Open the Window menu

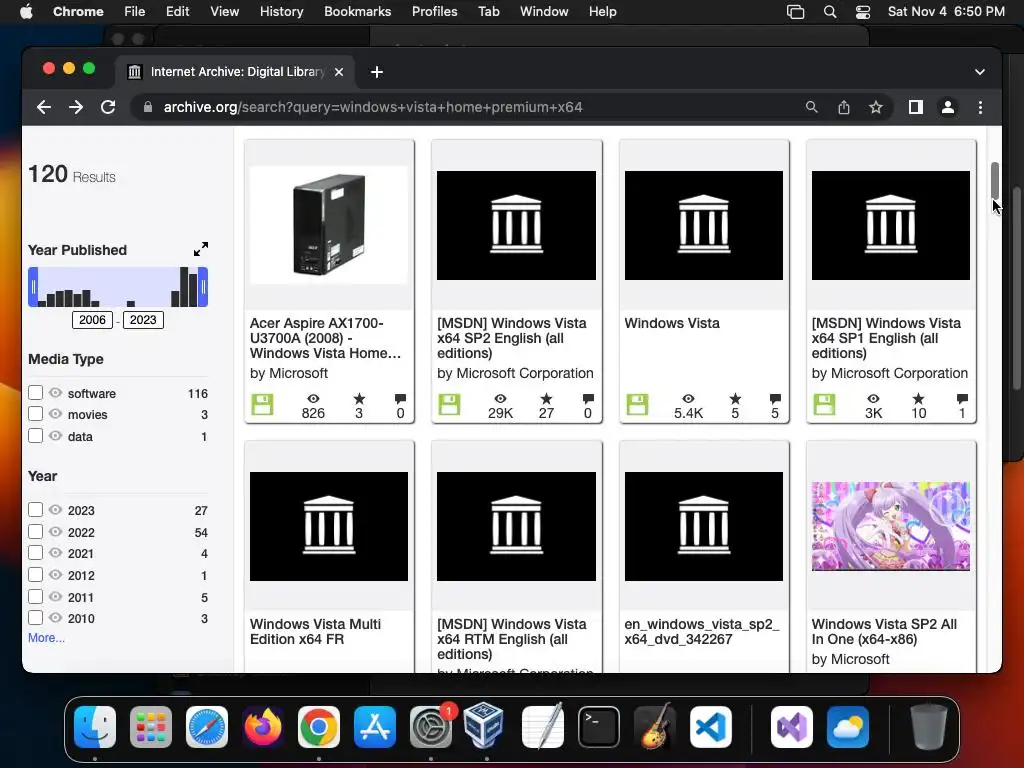[x=544, y=12]
